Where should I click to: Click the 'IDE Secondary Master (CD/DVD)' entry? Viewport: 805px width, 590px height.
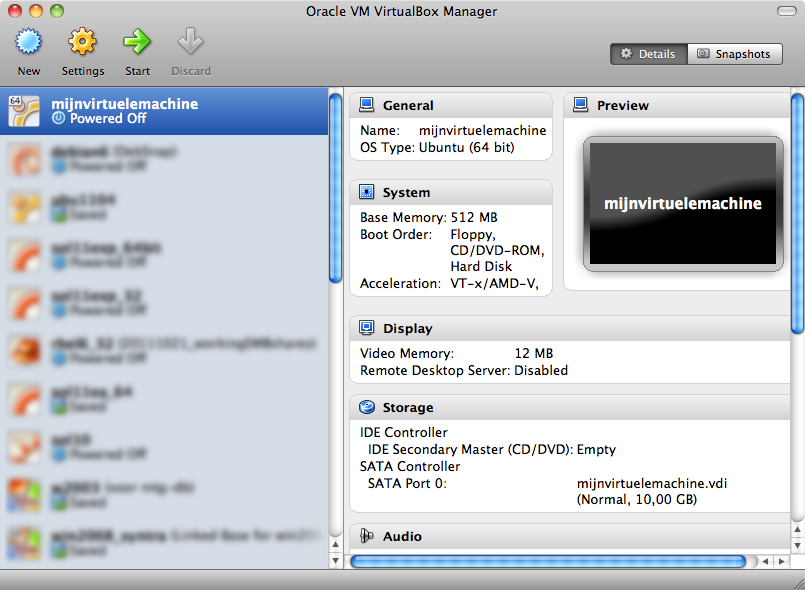click(470, 450)
